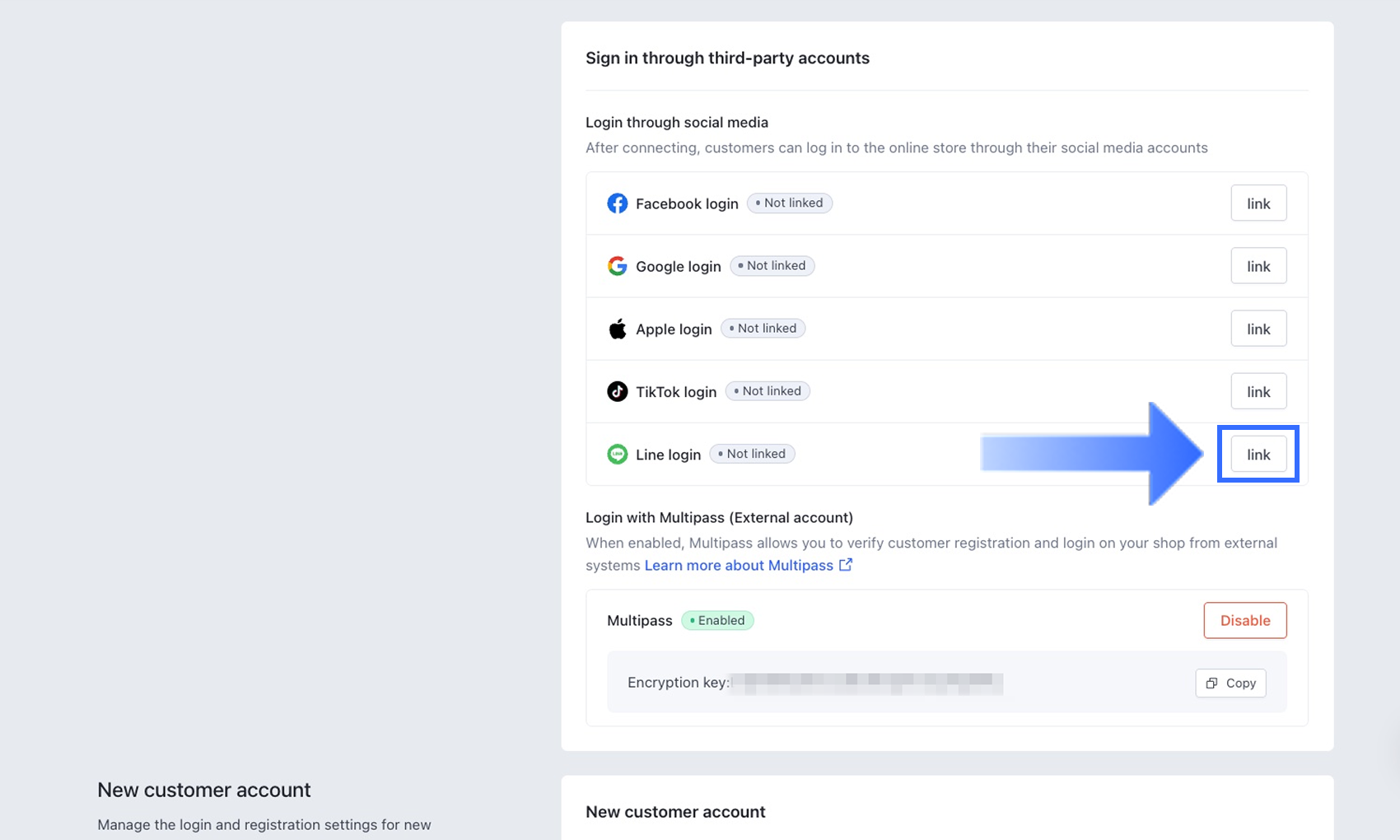
Task: Click the Line Not linked status badge
Action: point(752,454)
